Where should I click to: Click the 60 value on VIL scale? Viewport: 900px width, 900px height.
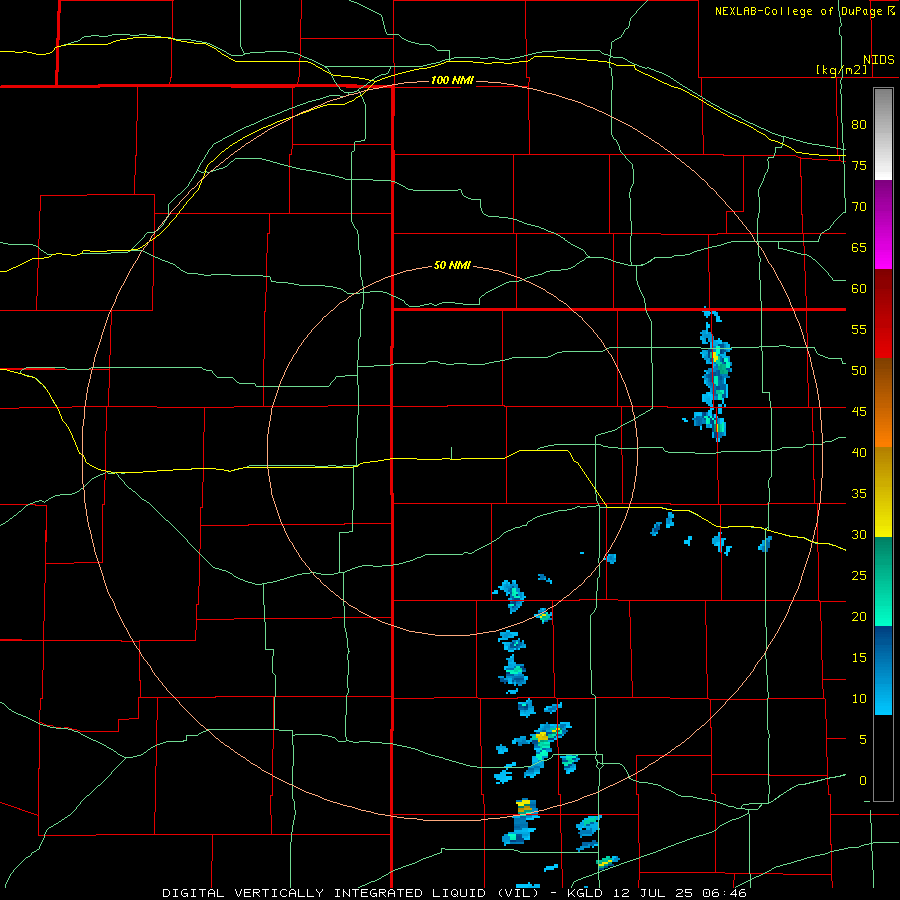tap(859, 289)
